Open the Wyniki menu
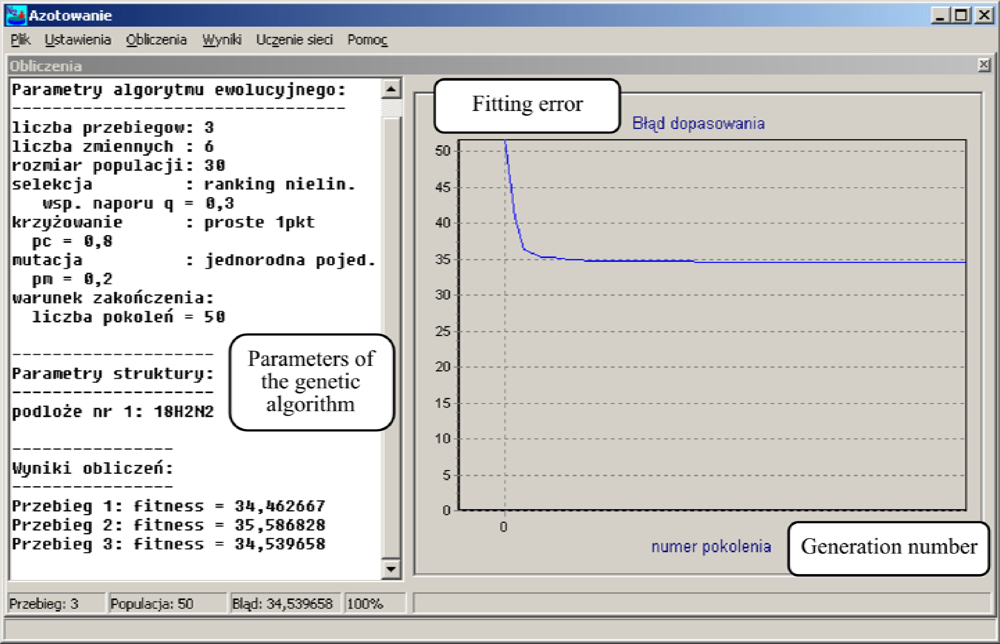The width and height of the screenshot is (1000, 644). pyautogui.click(x=222, y=40)
